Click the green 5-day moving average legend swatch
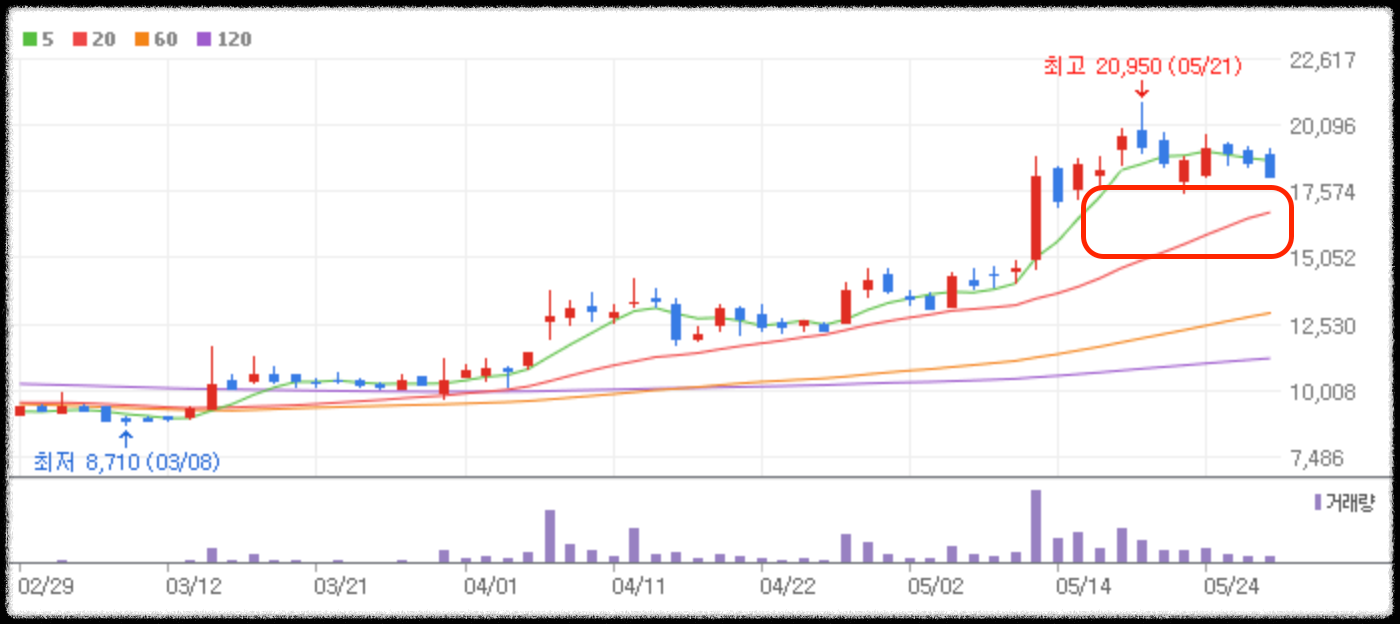 [30, 40]
